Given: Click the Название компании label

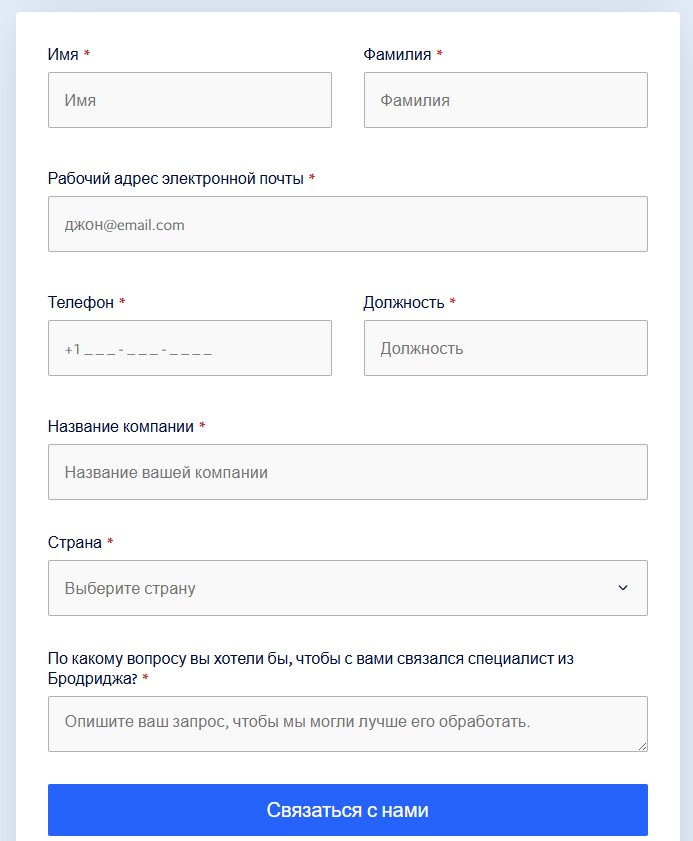Looking at the screenshot, I should [x=121, y=426].
